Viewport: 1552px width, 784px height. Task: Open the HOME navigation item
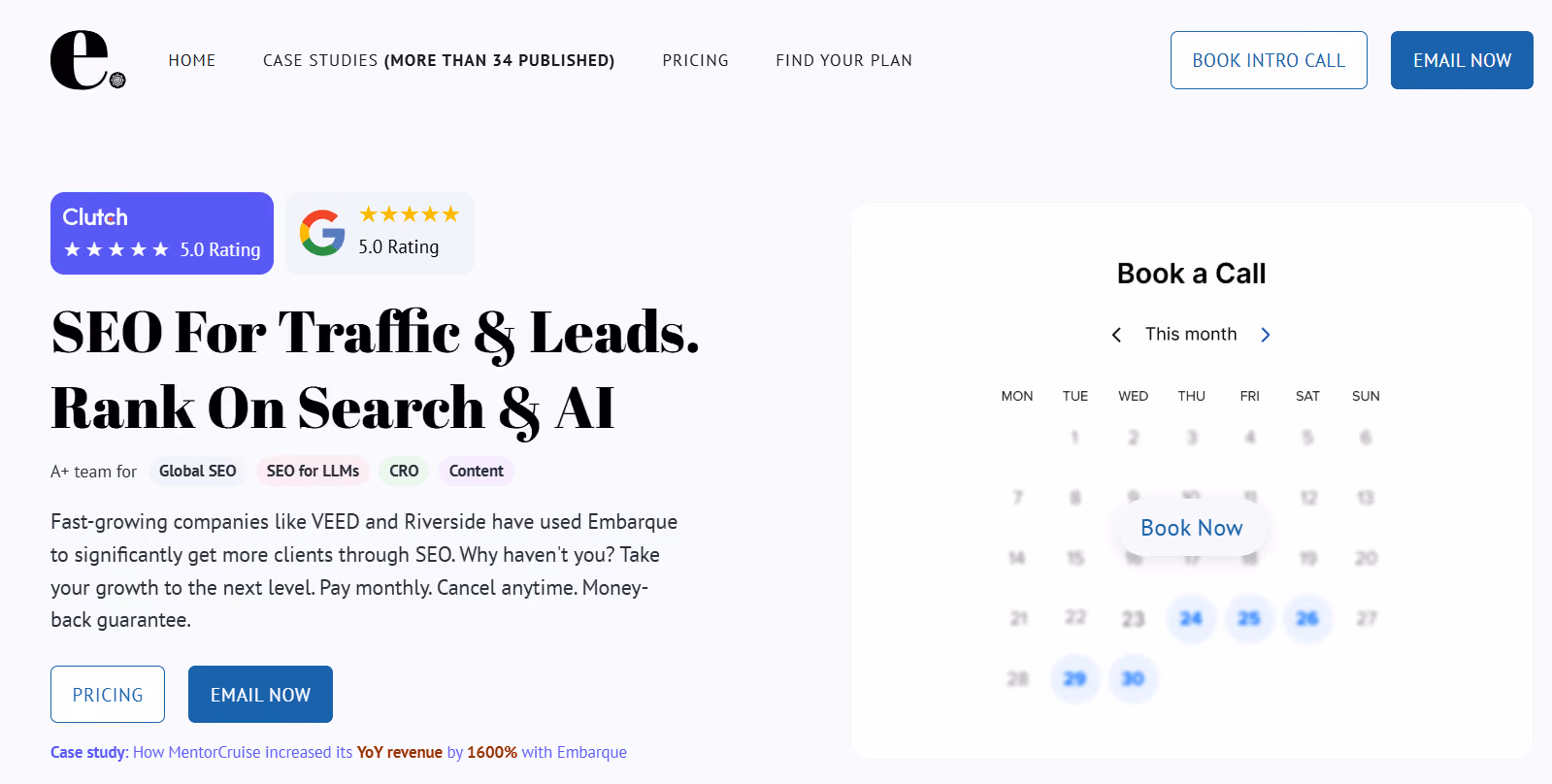pyautogui.click(x=192, y=60)
